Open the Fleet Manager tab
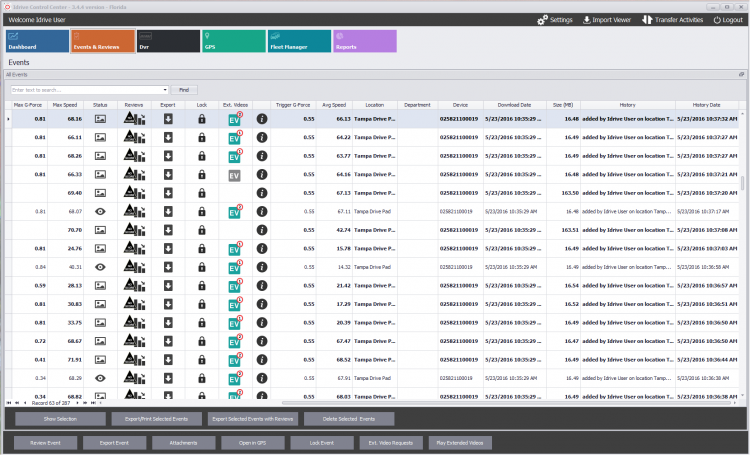This screenshot has height=455, width=750. 300,41
